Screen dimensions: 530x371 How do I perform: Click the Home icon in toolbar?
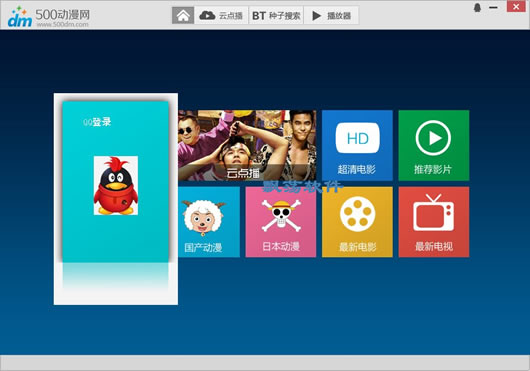[x=183, y=16]
